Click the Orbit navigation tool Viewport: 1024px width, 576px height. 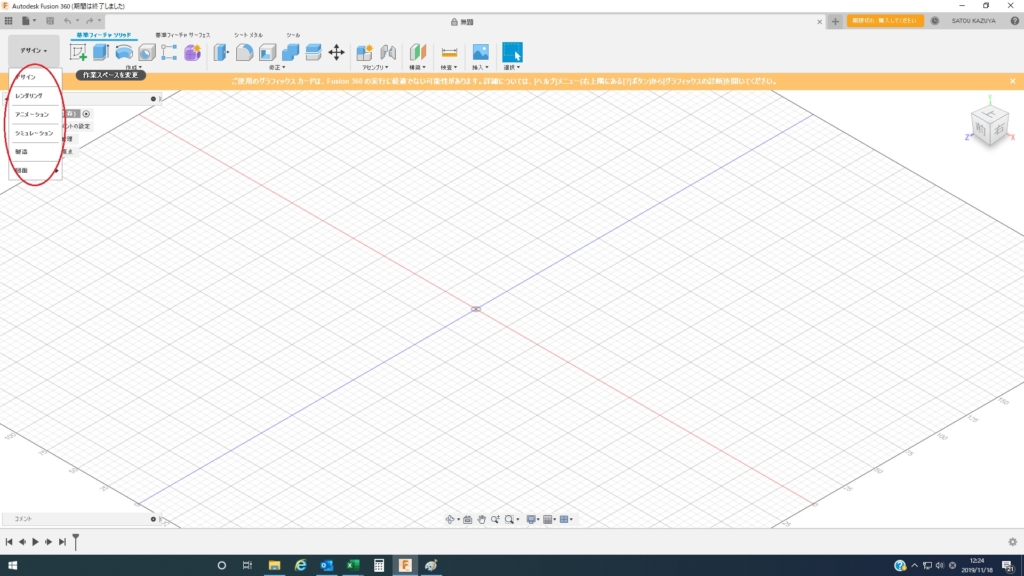[x=450, y=520]
